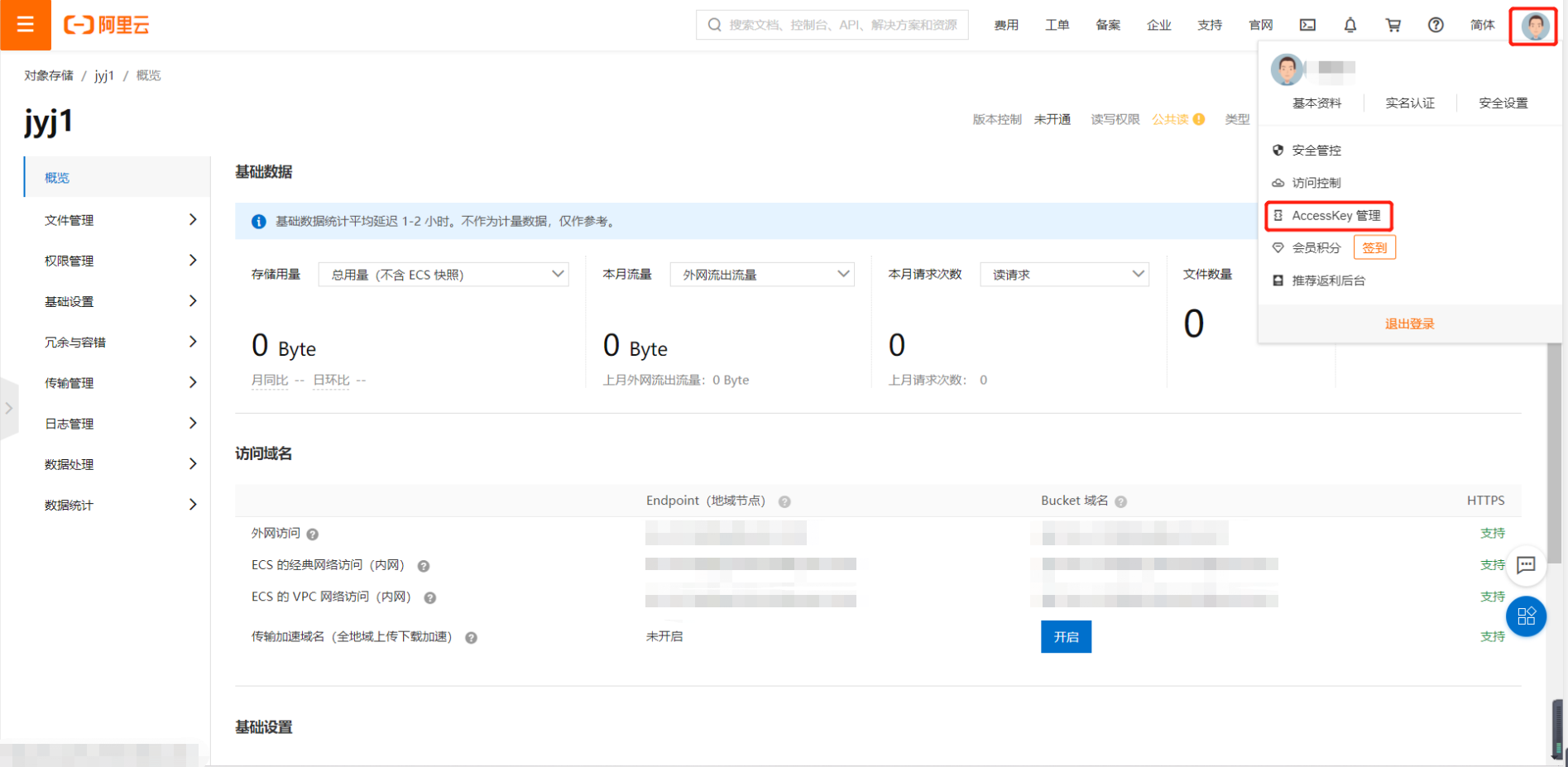The height and width of the screenshot is (767, 1568).
Task: Open the blue quick-apps floating button
Action: (x=1527, y=616)
